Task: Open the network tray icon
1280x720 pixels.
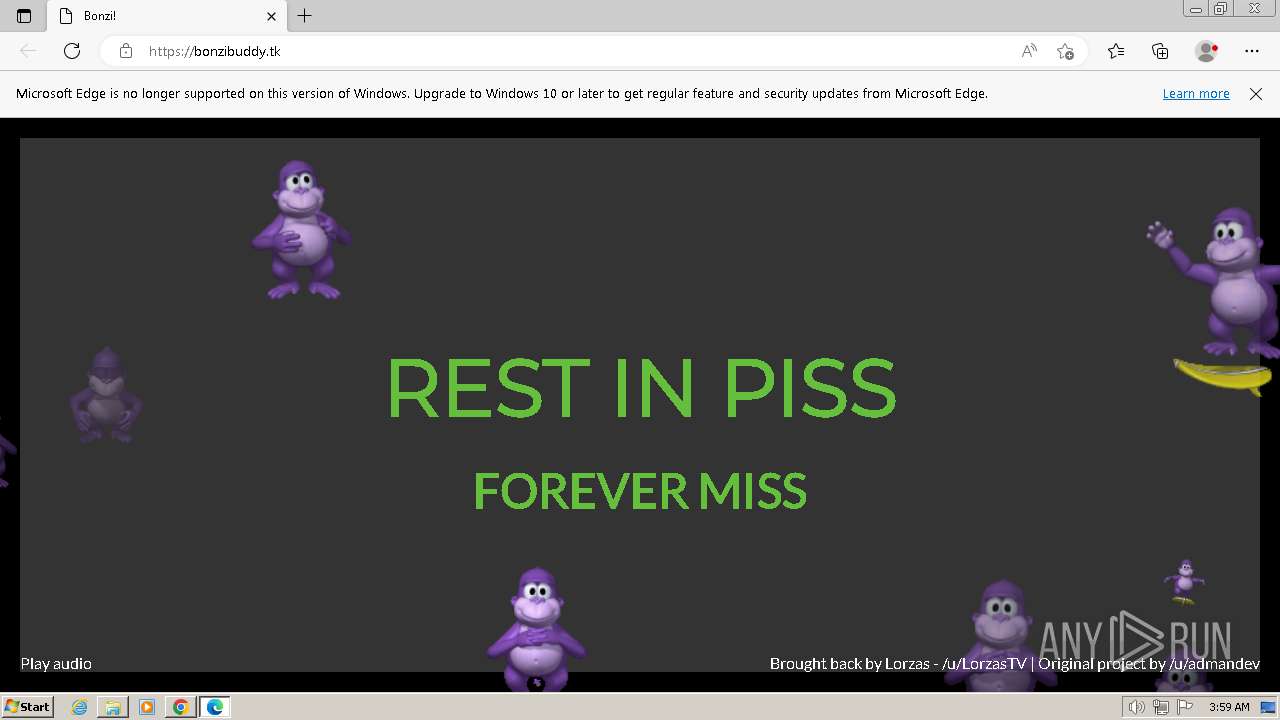Action: click(x=1161, y=707)
